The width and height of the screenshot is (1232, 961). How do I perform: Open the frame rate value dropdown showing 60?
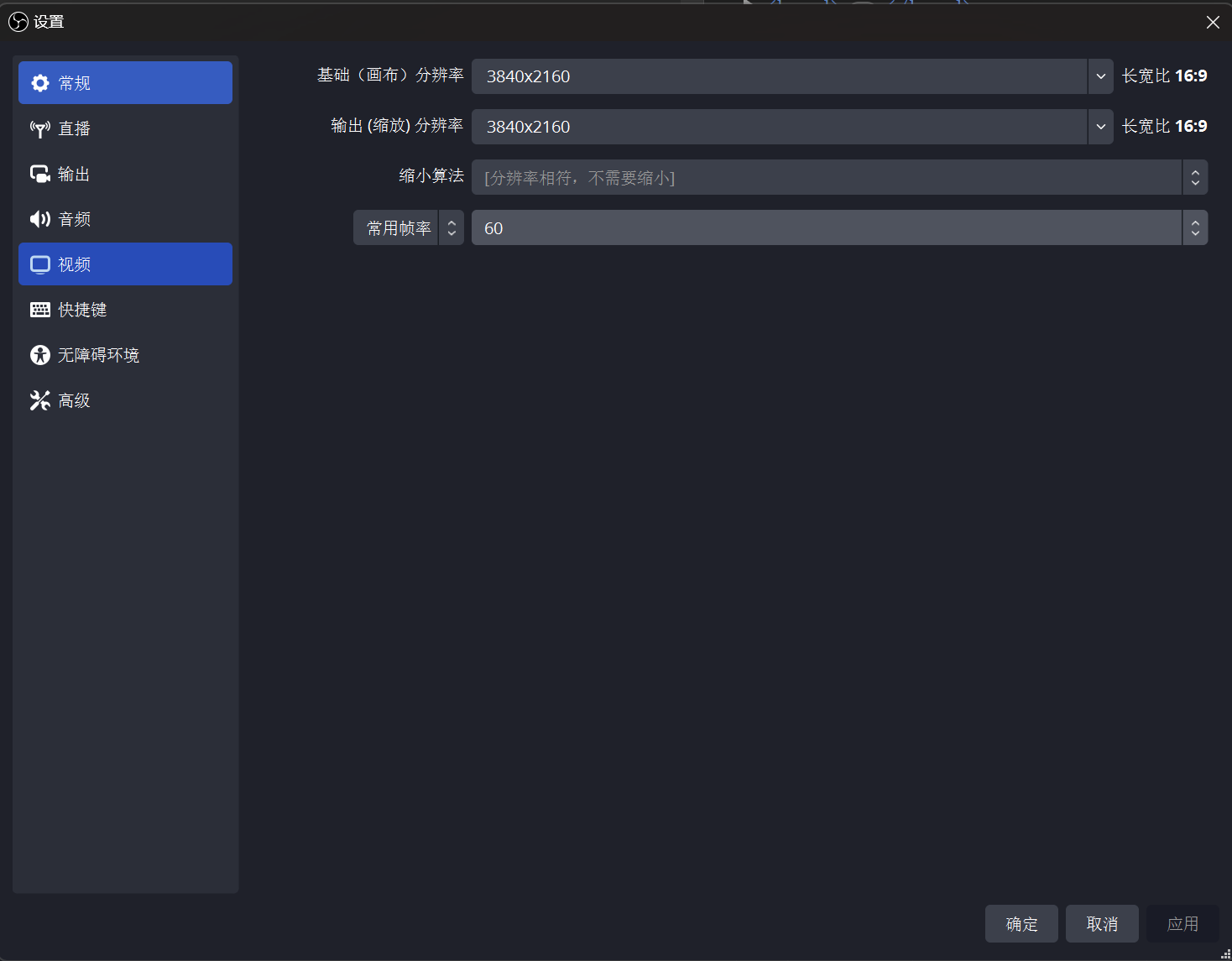839,227
